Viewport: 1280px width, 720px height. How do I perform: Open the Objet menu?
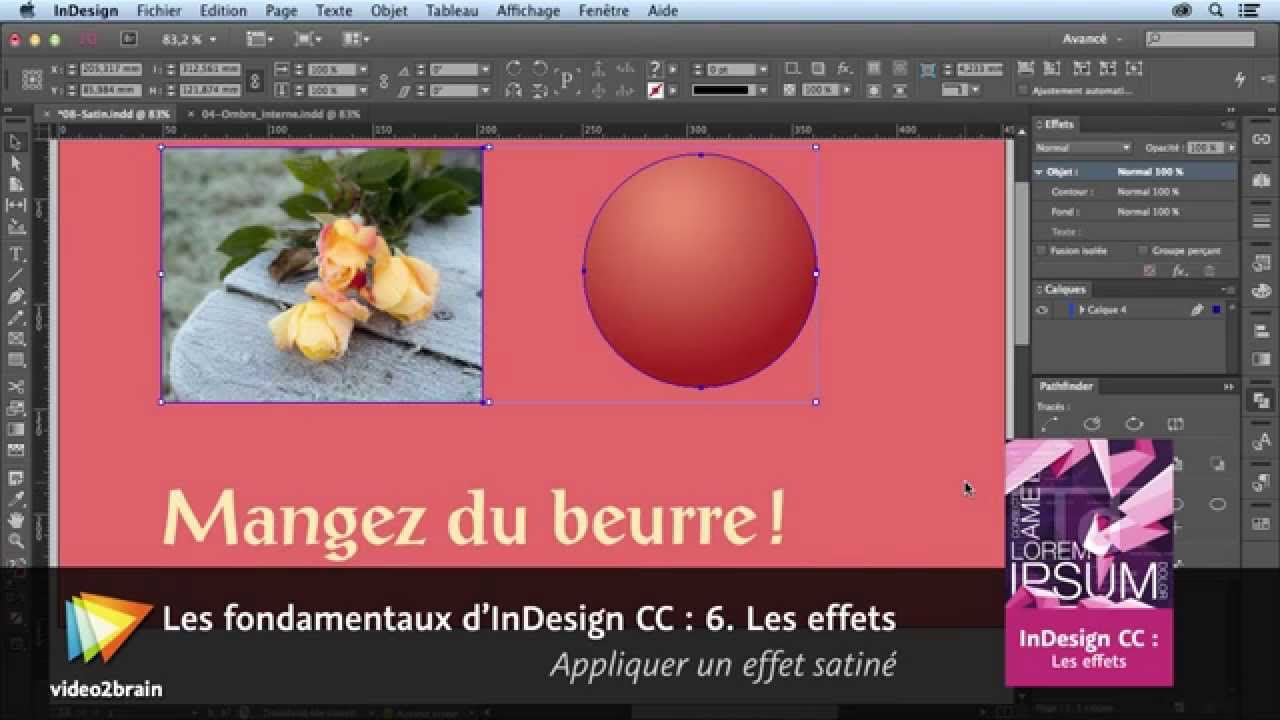coord(389,11)
